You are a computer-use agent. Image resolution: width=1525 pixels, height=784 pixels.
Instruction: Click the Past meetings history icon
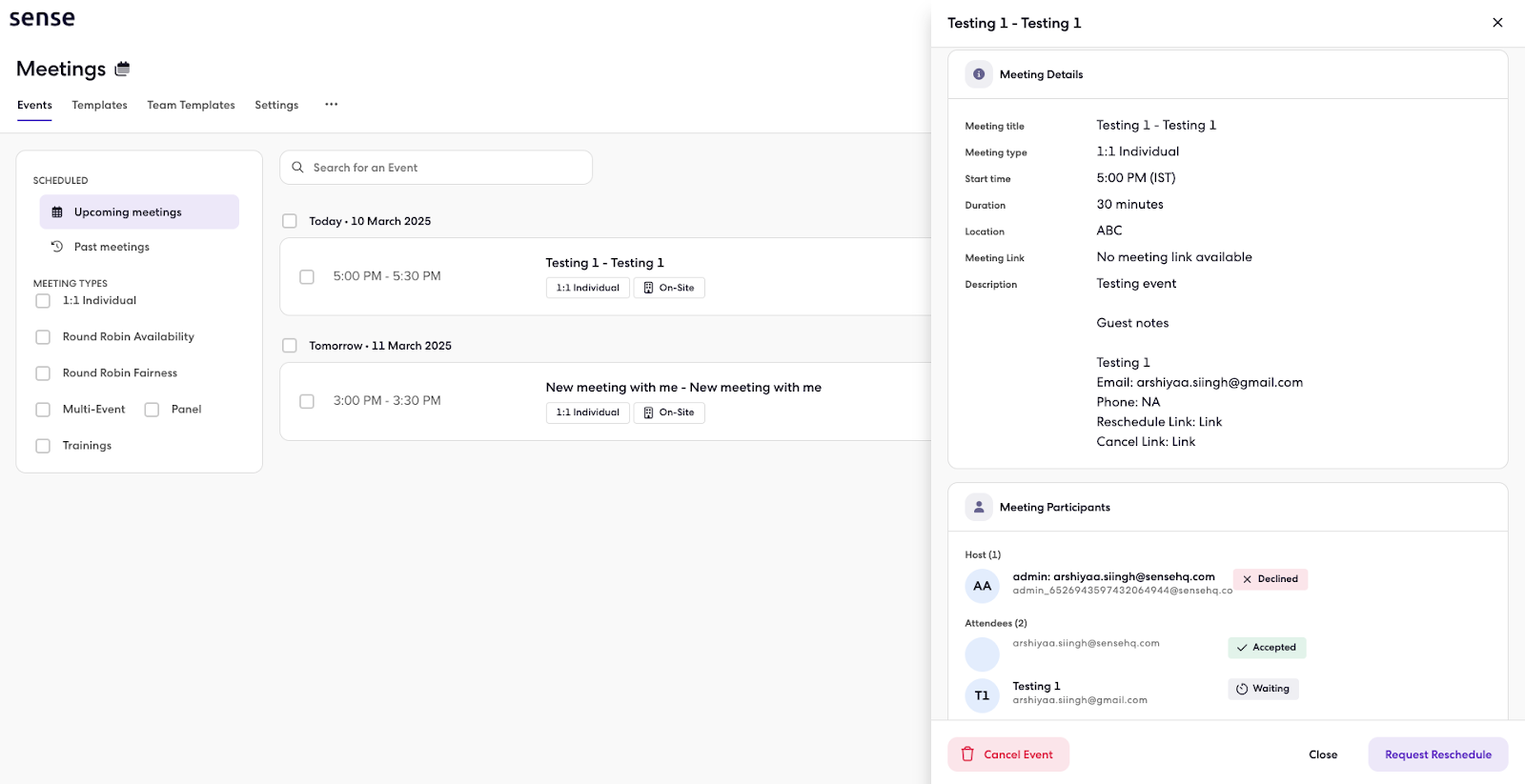57,247
